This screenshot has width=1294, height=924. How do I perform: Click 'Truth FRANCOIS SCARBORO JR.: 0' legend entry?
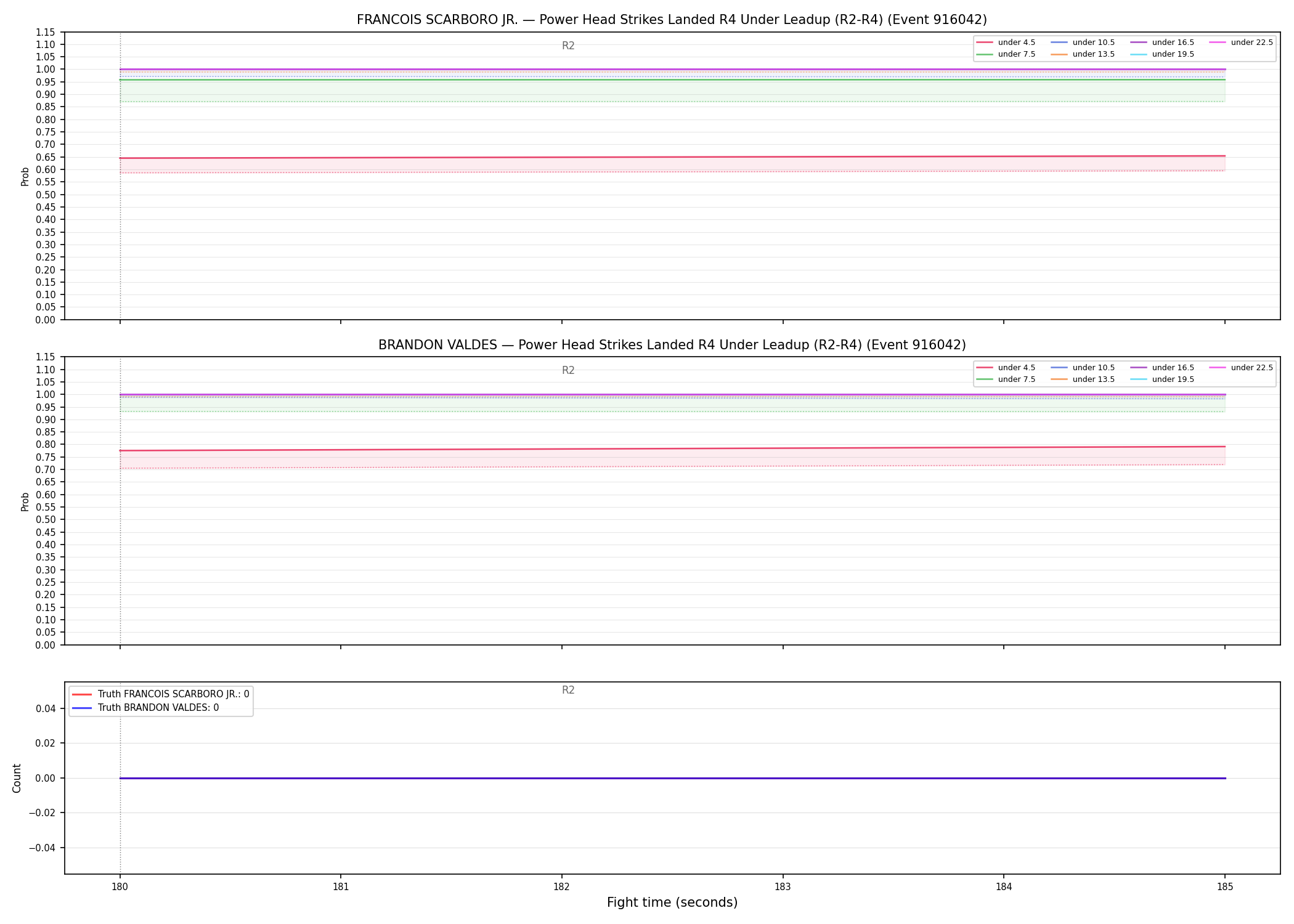tap(161, 694)
